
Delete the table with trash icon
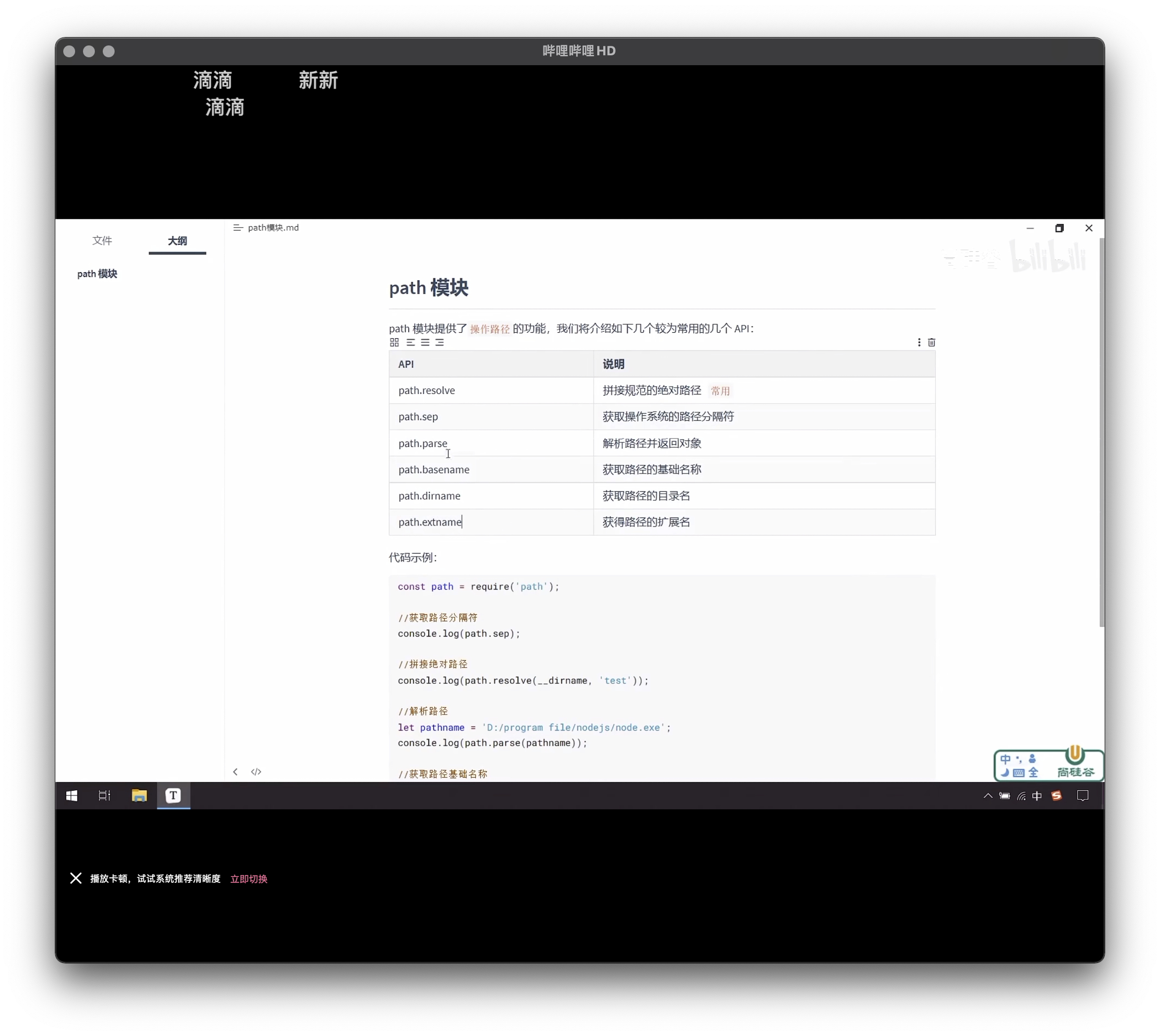point(932,342)
